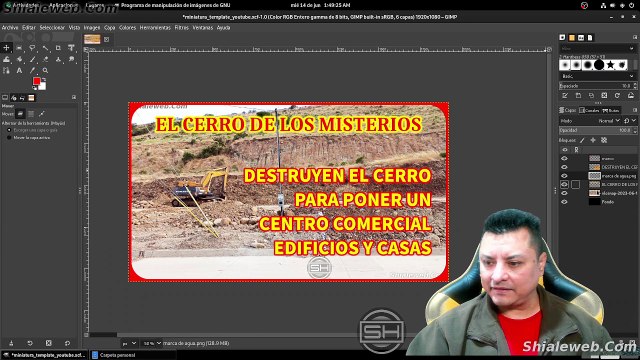Set Move mode to path
Screen dimensions: 640x360
click(x=41, y=114)
